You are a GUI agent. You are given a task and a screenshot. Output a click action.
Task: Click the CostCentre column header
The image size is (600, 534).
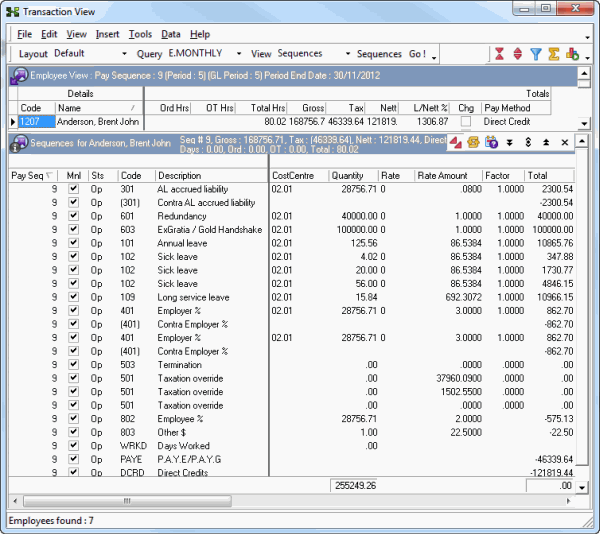point(299,176)
